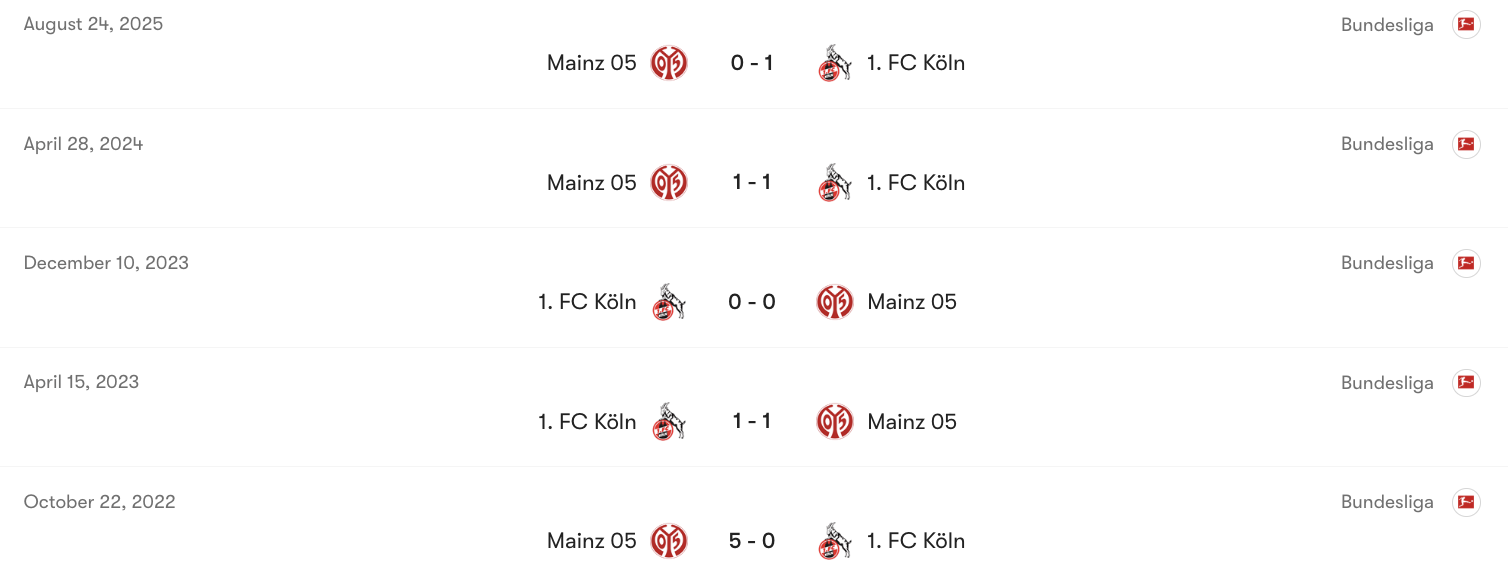The width and height of the screenshot is (1508, 578).
Task: Click the Bundesliga badge on April 15, 2023 row
Action: click(1466, 382)
